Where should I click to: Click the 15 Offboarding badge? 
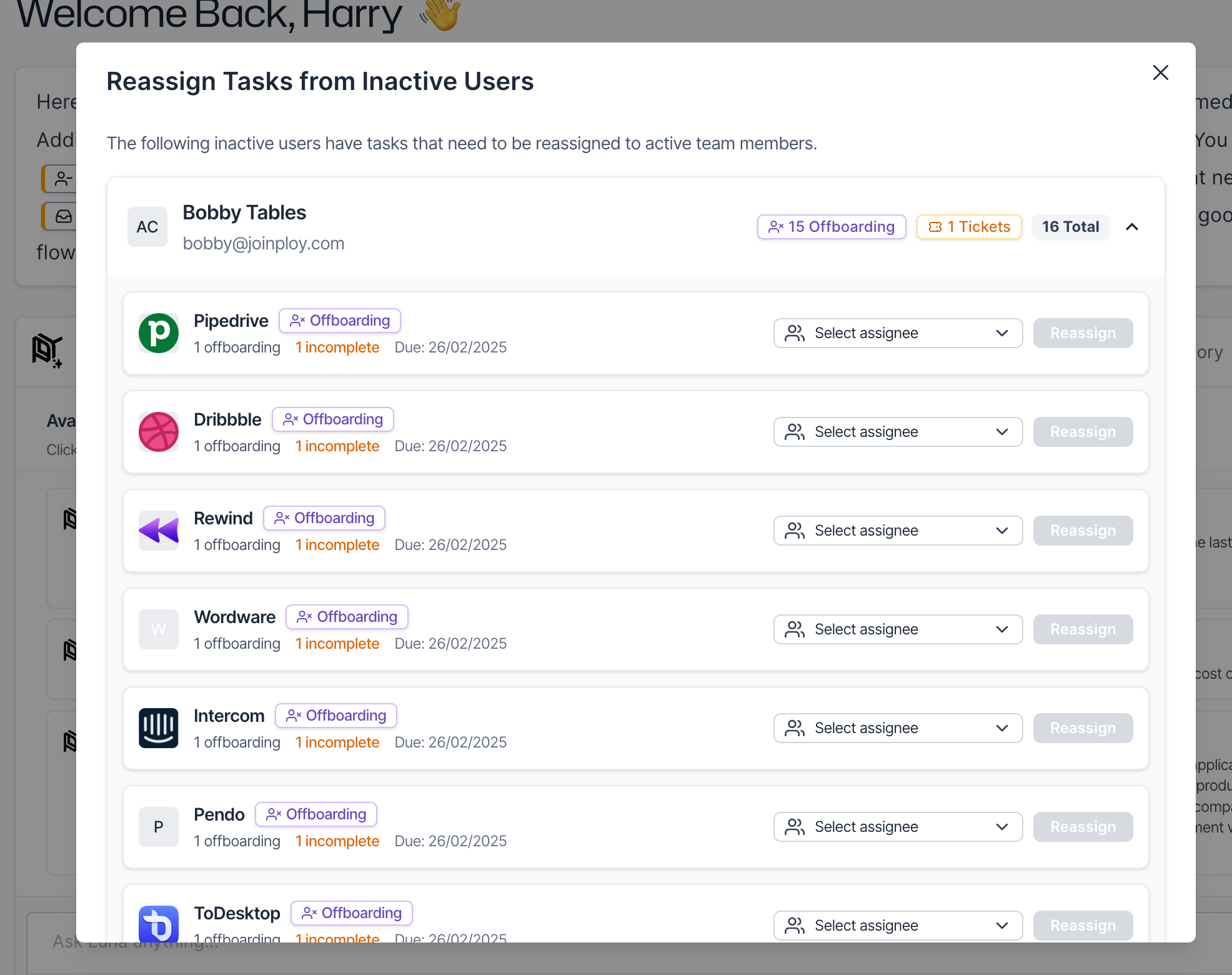[x=831, y=227]
